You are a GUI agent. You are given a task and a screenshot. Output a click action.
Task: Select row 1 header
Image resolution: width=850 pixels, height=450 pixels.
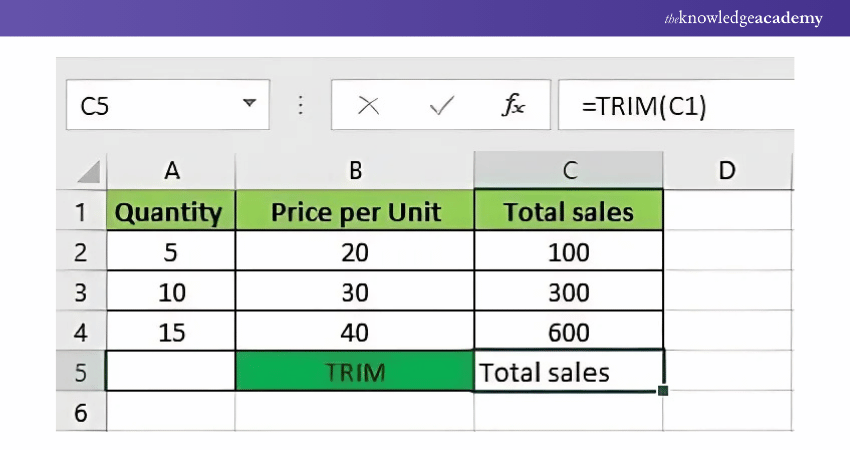pos(81,212)
